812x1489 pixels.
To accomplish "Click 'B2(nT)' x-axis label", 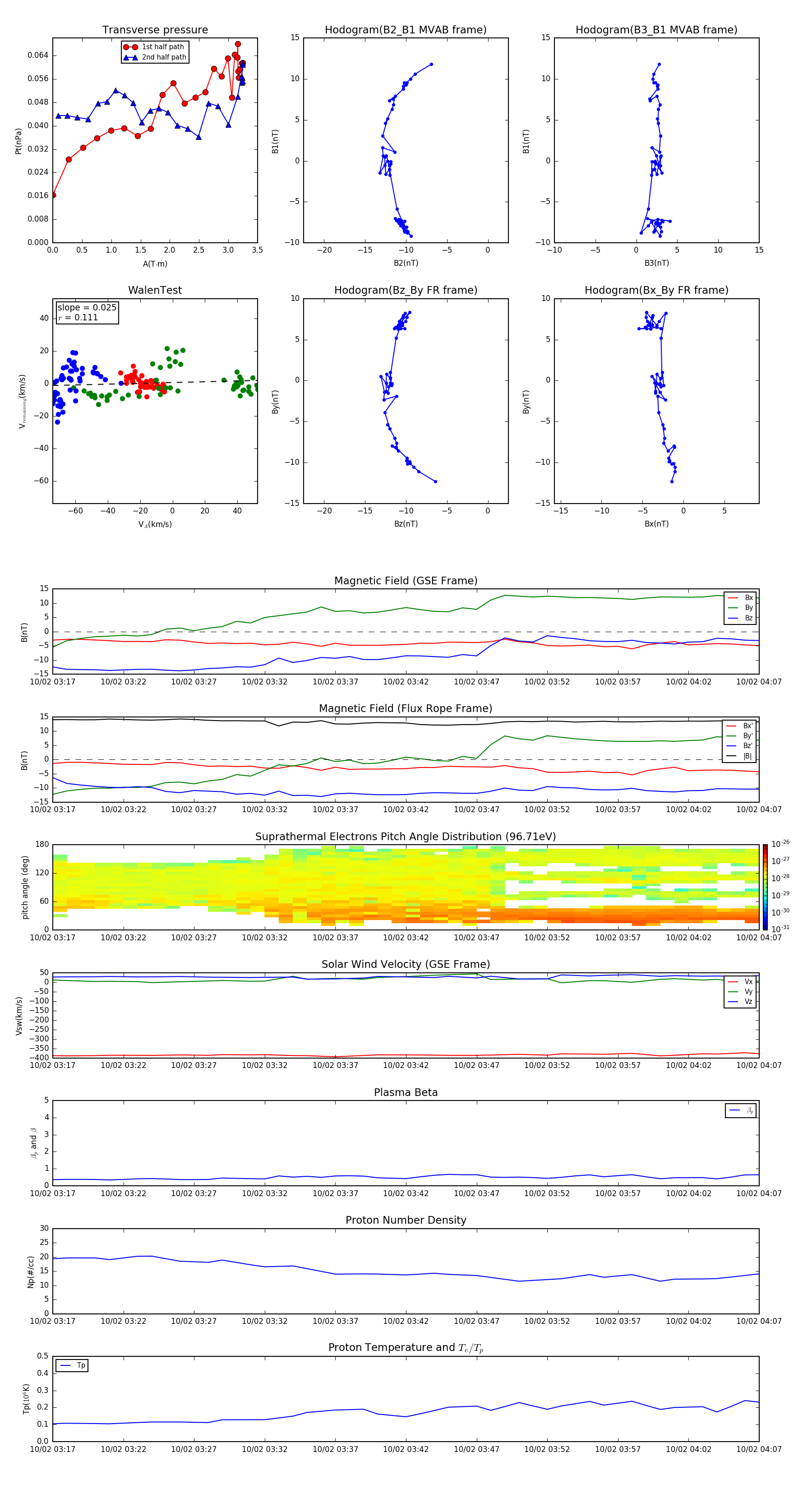I will click(x=406, y=263).
